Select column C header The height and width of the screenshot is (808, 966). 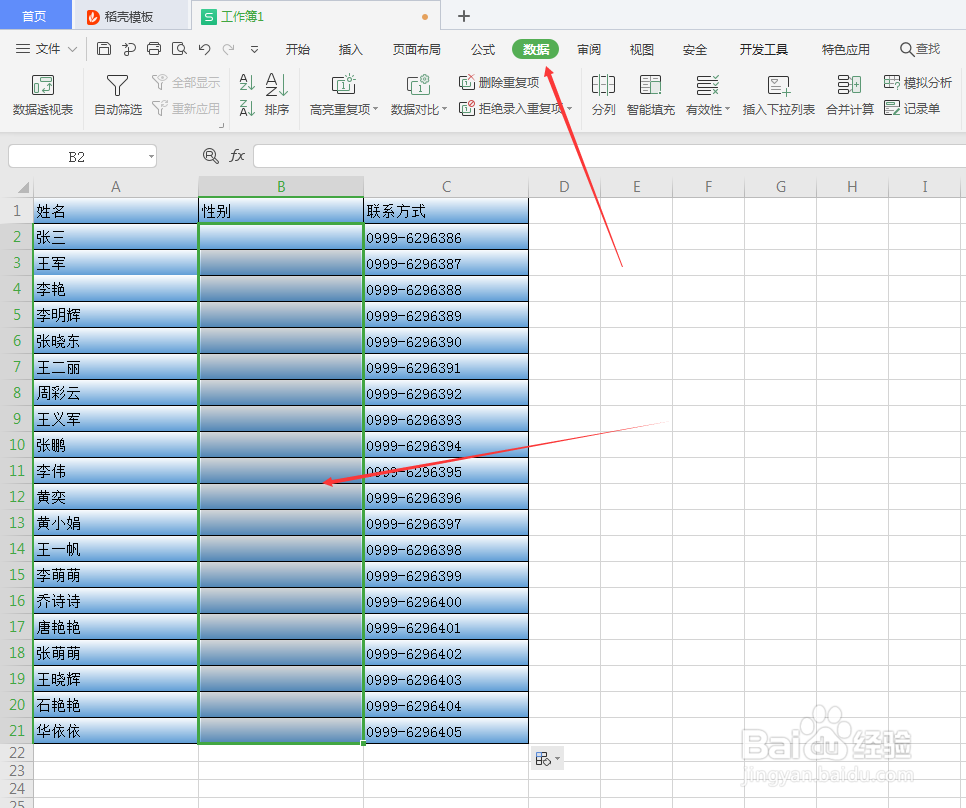click(446, 187)
